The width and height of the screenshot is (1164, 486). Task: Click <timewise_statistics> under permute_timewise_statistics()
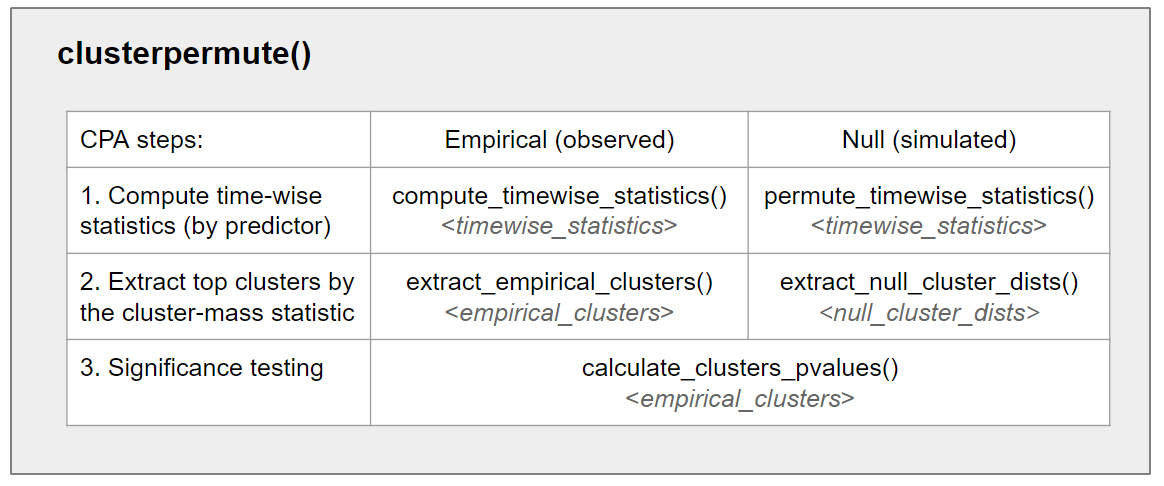click(928, 226)
